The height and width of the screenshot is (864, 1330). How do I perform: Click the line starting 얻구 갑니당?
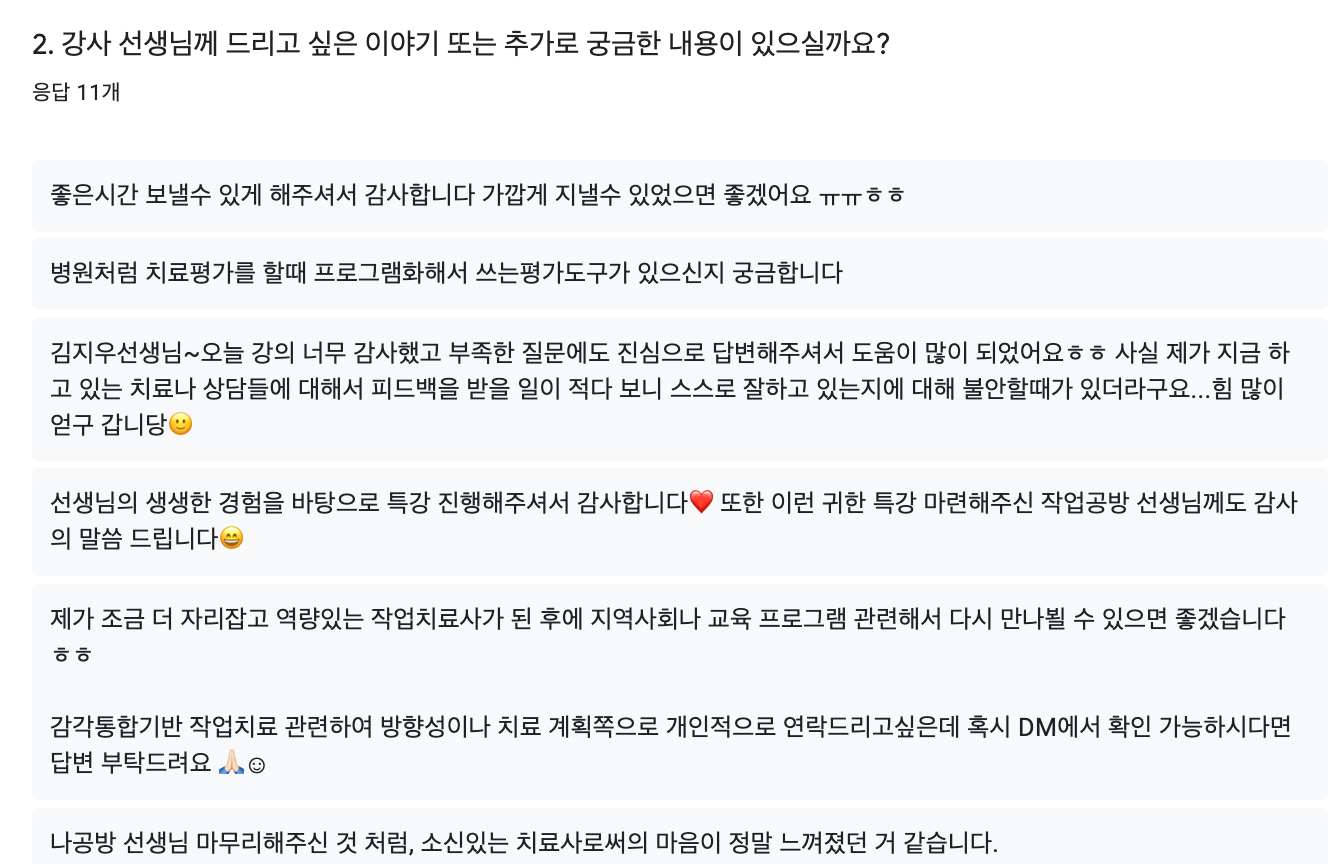122,424
